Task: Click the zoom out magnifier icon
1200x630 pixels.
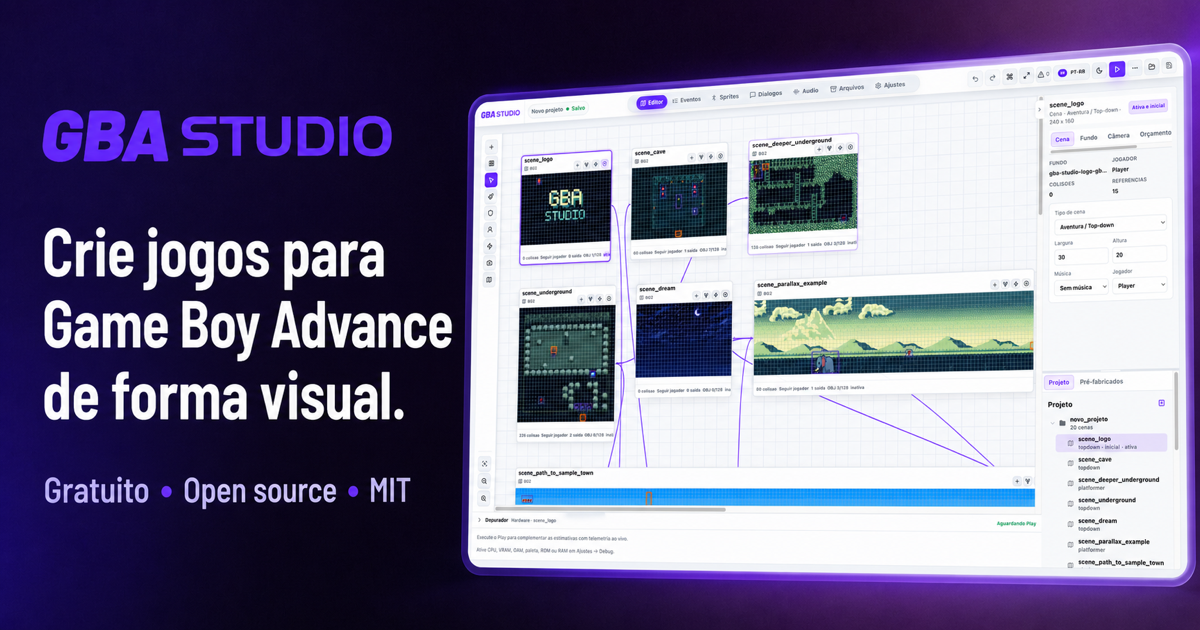Action: pyautogui.click(x=484, y=481)
